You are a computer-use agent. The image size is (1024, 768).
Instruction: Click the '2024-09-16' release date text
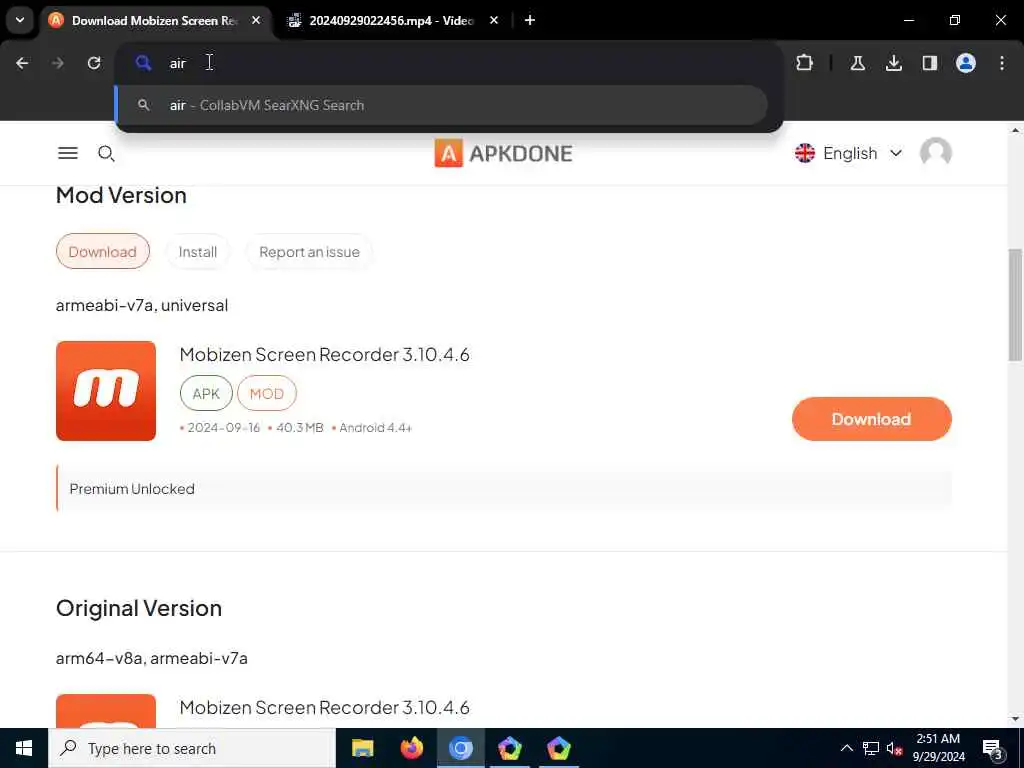coord(223,428)
